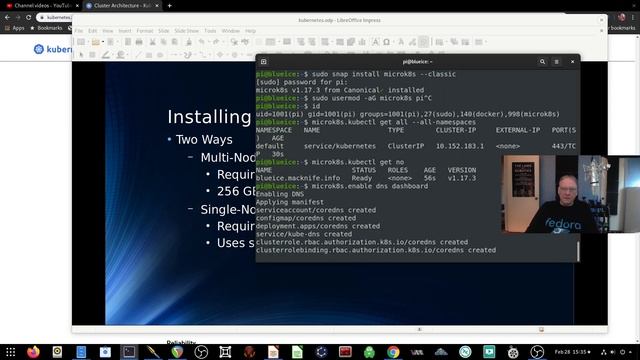Click the Undo arrow in Impress toolbar
The image size is (640, 360).
coord(201,42)
